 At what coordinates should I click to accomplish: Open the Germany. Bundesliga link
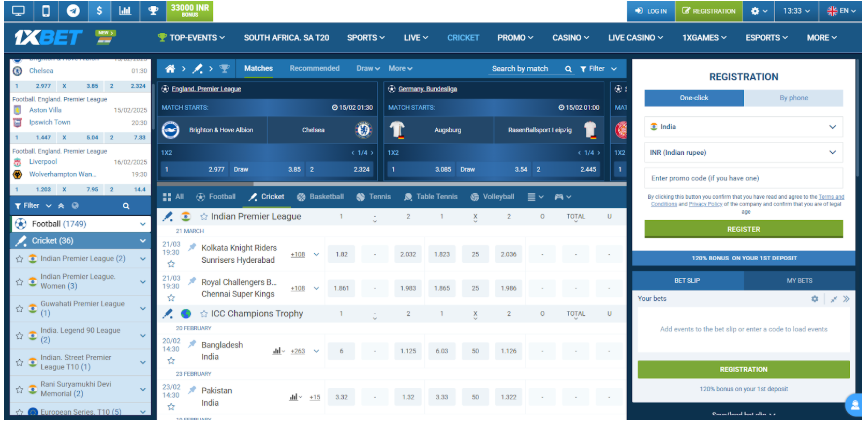click(427, 88)
